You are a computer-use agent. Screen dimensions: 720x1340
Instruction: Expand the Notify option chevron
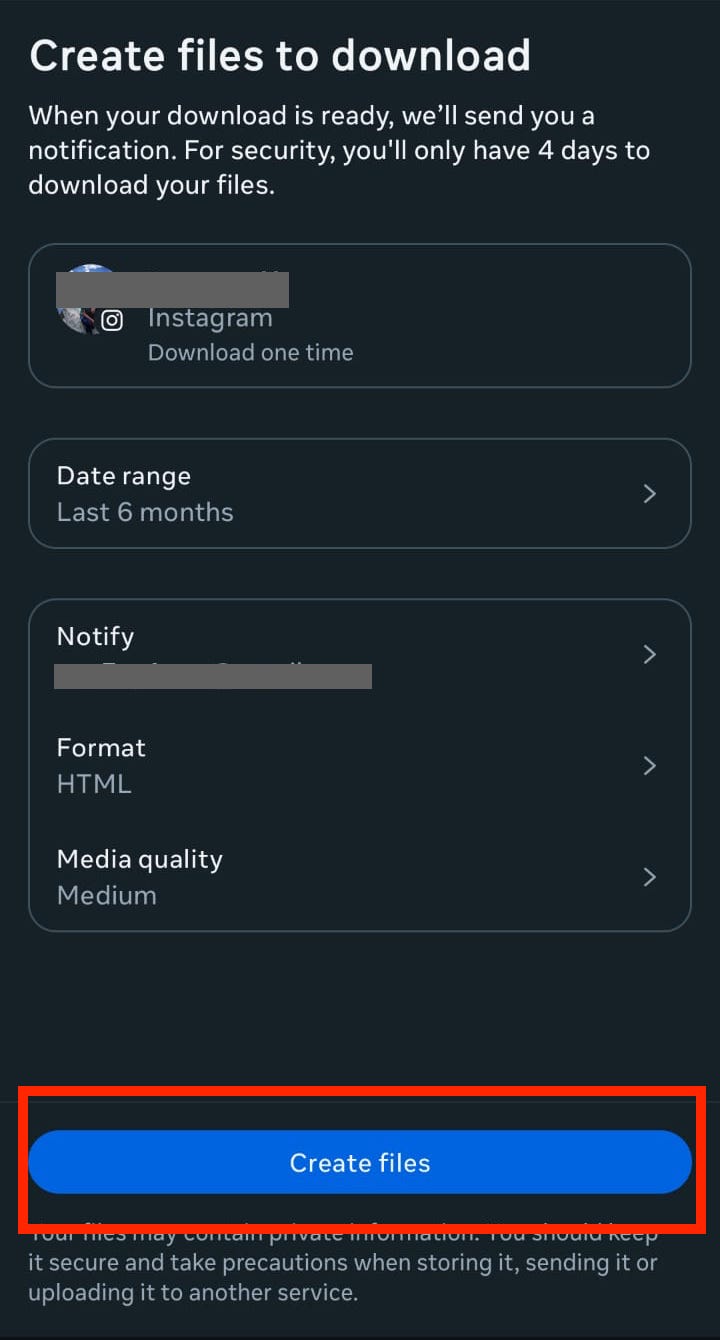coord(650,654)
